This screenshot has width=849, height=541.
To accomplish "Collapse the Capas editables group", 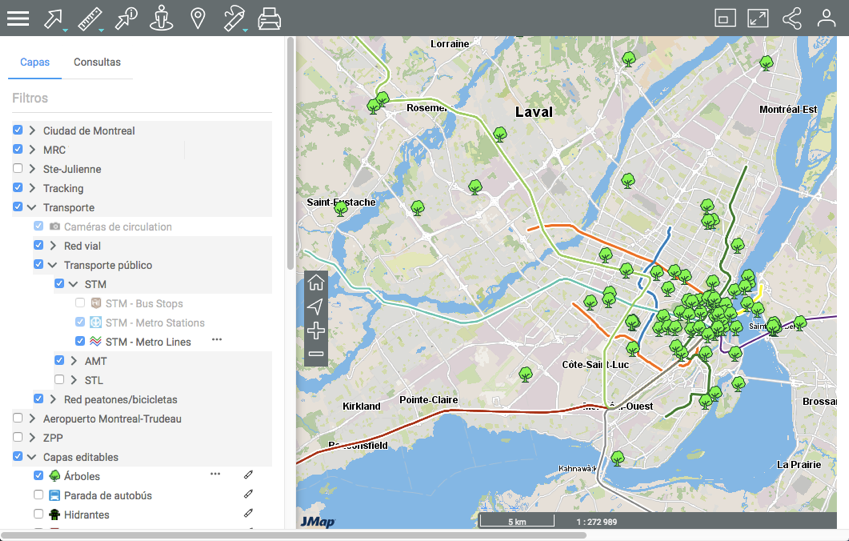I will (32, 457).
